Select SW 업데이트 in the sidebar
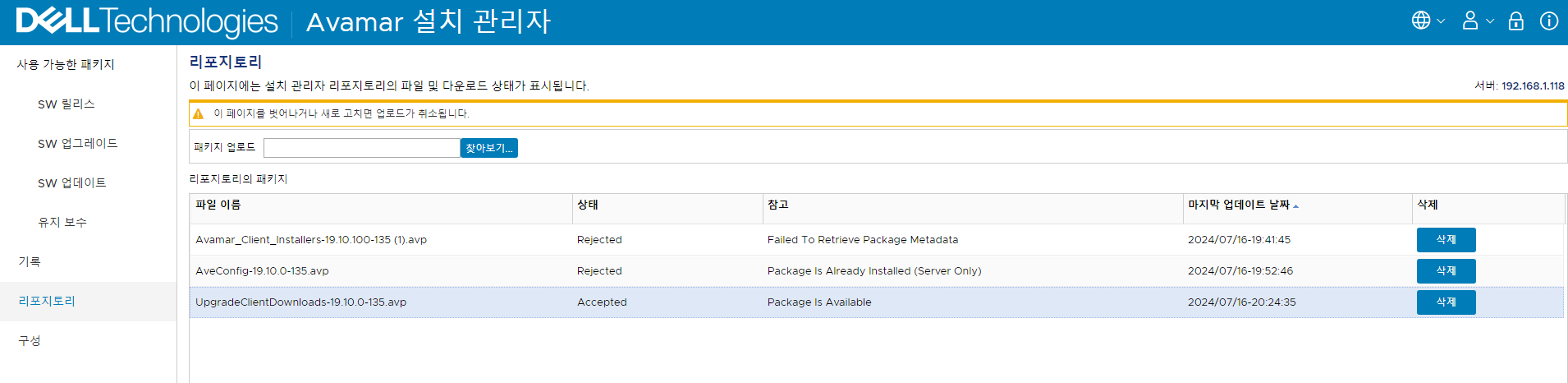 point(72,183)
